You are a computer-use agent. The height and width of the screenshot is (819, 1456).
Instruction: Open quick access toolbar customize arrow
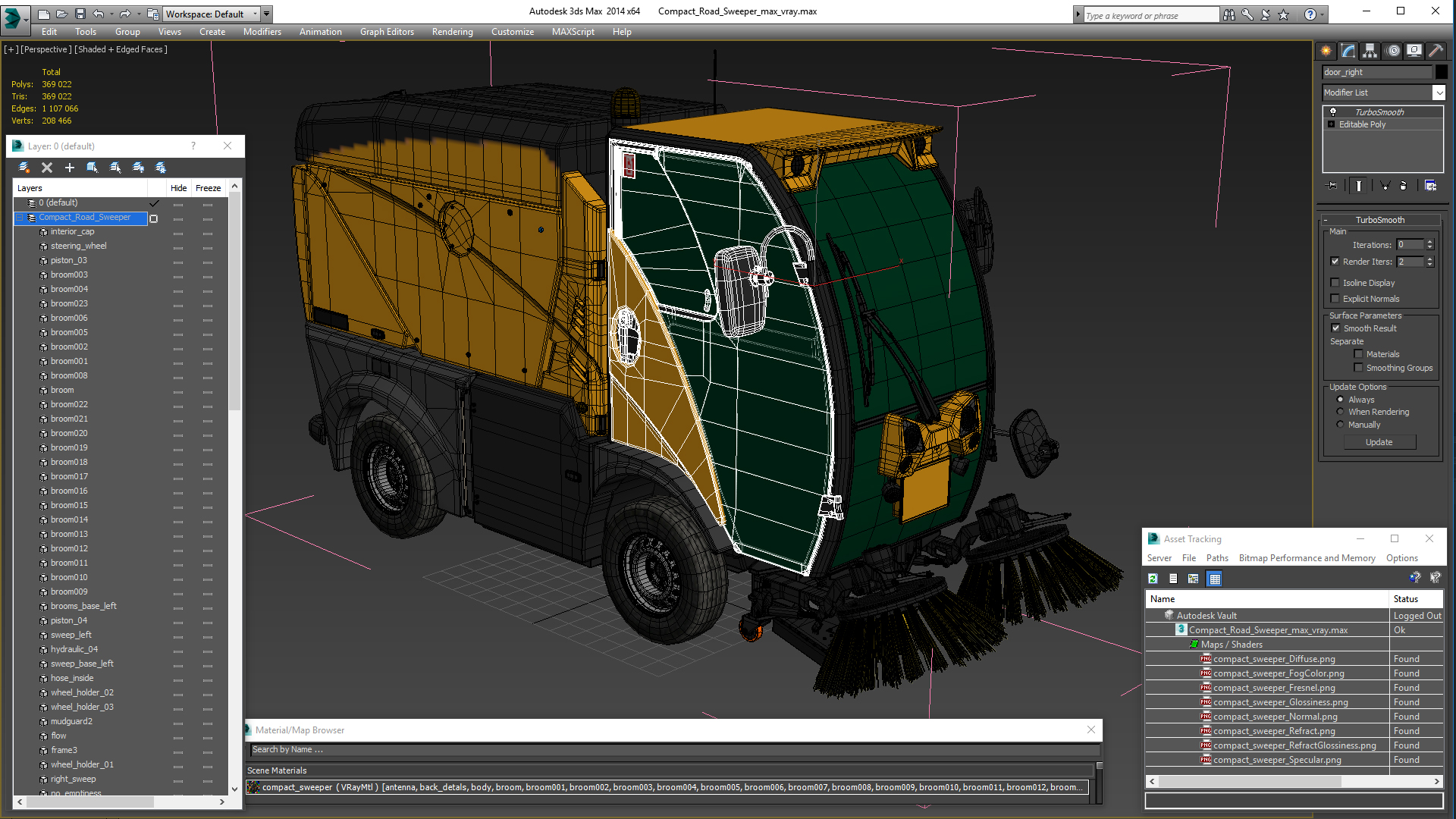[267, 14]
